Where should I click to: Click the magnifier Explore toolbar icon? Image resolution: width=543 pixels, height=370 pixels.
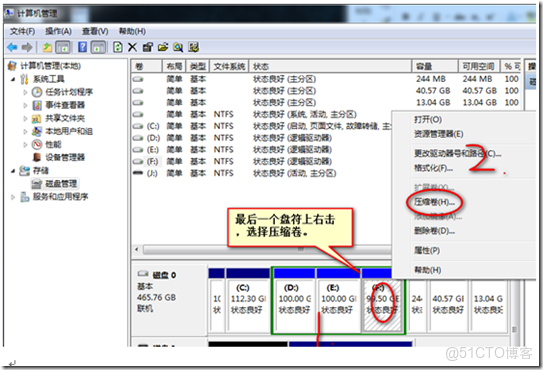(x=178, y=47)
